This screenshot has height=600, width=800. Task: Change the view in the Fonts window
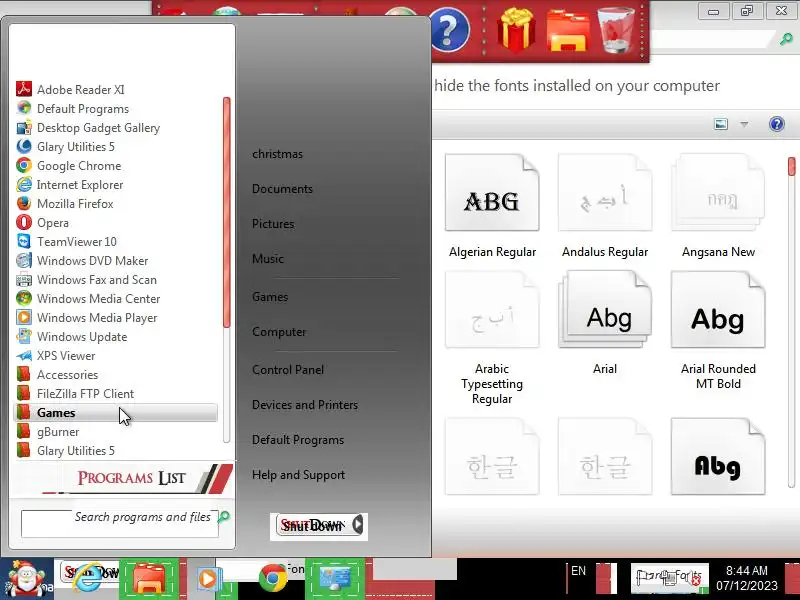[721, 124]
